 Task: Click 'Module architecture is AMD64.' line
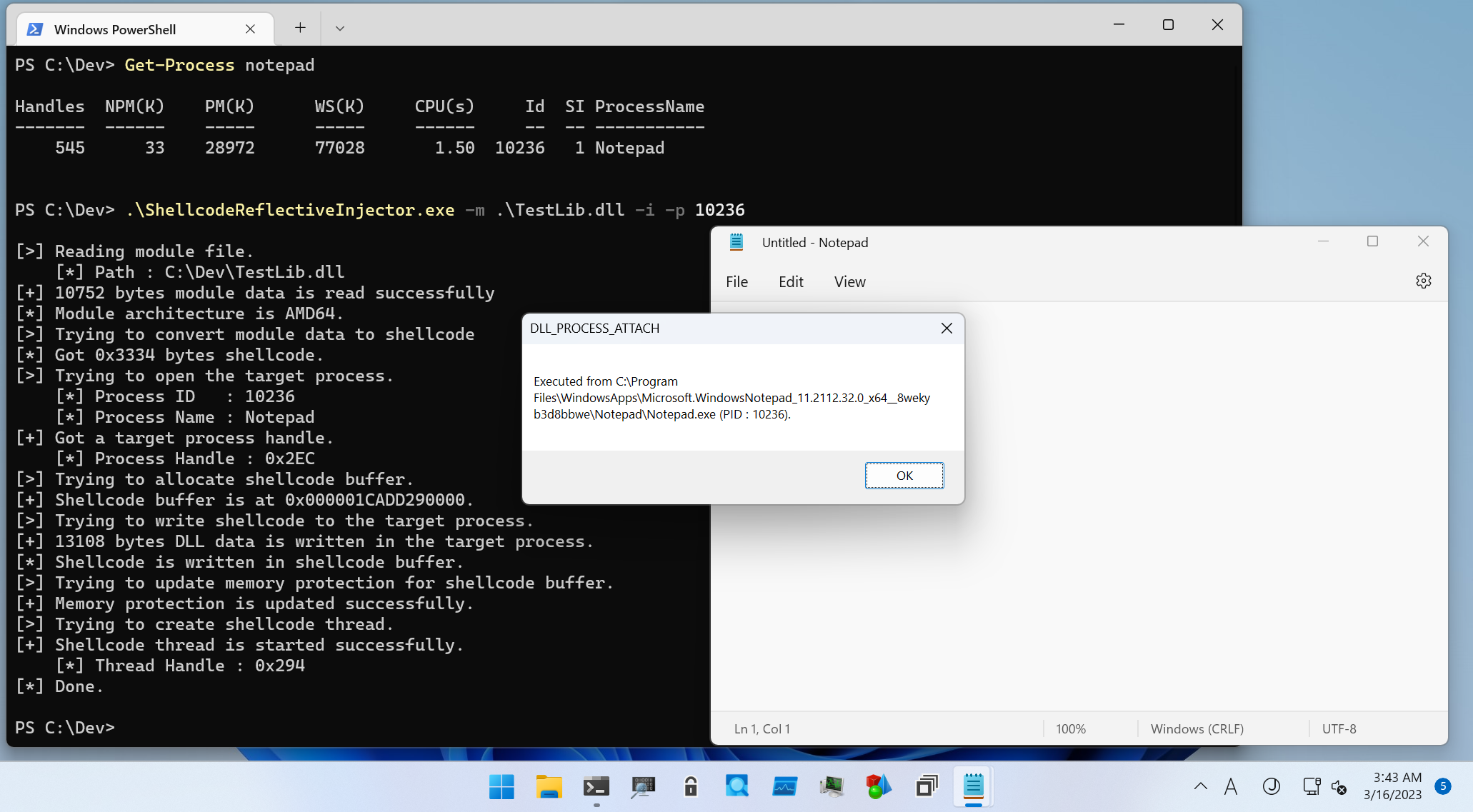point(179,314)
